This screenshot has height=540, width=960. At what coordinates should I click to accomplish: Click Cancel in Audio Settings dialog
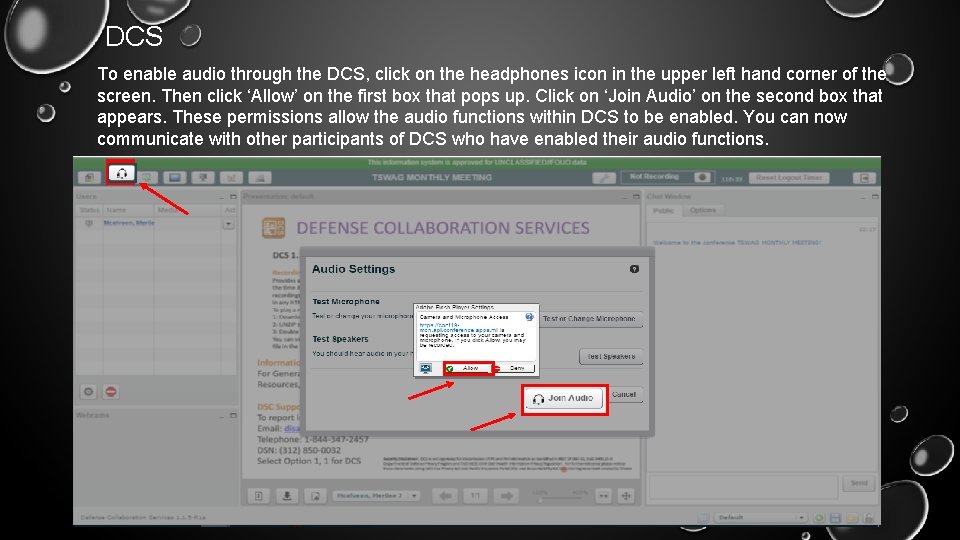624,395
